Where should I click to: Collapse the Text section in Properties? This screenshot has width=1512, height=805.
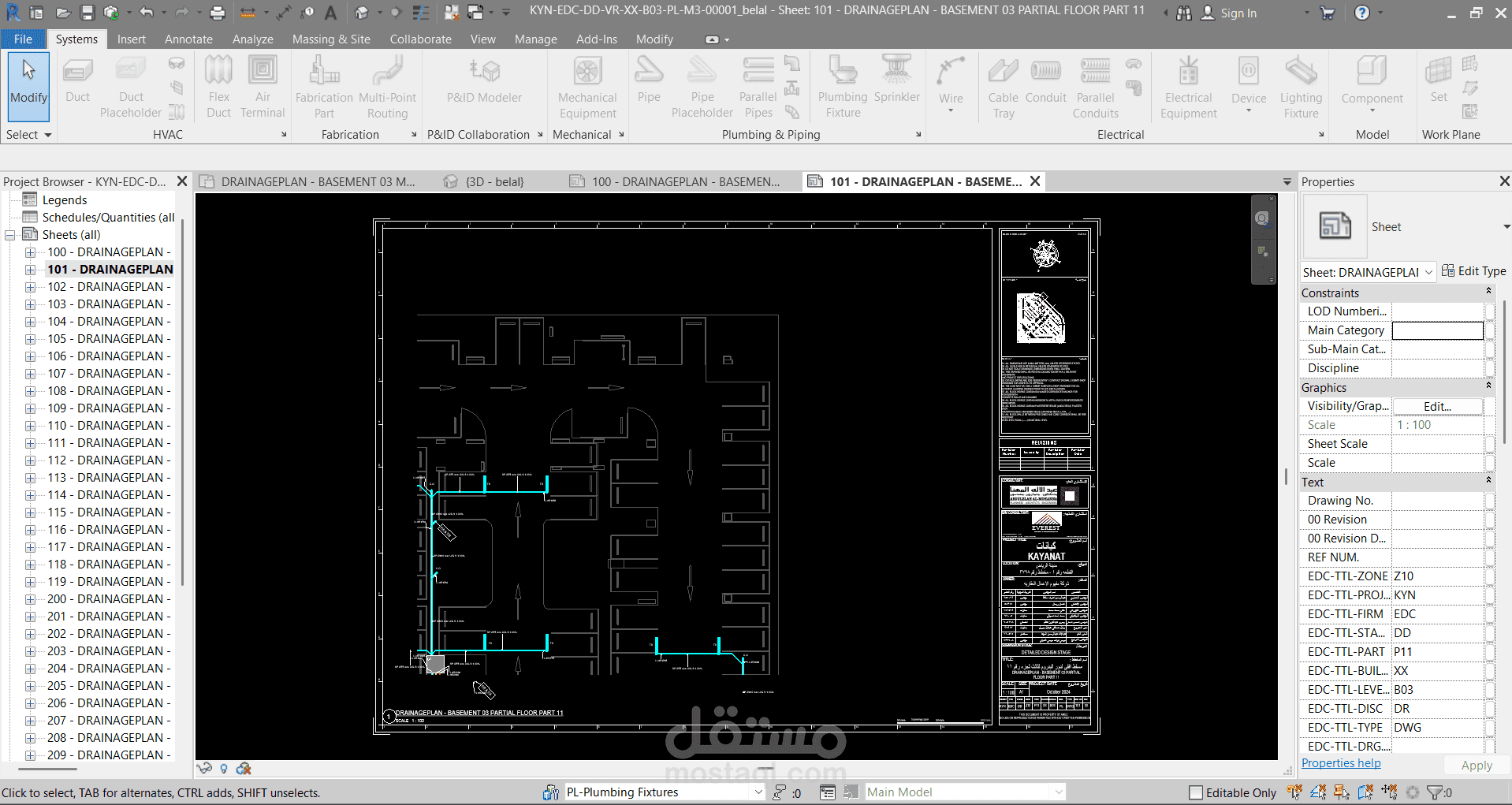click(x=1488, y=481)
